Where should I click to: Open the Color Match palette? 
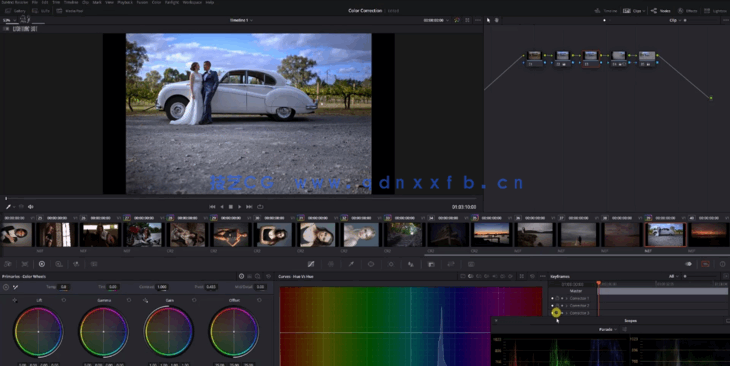tap(25, 264)
